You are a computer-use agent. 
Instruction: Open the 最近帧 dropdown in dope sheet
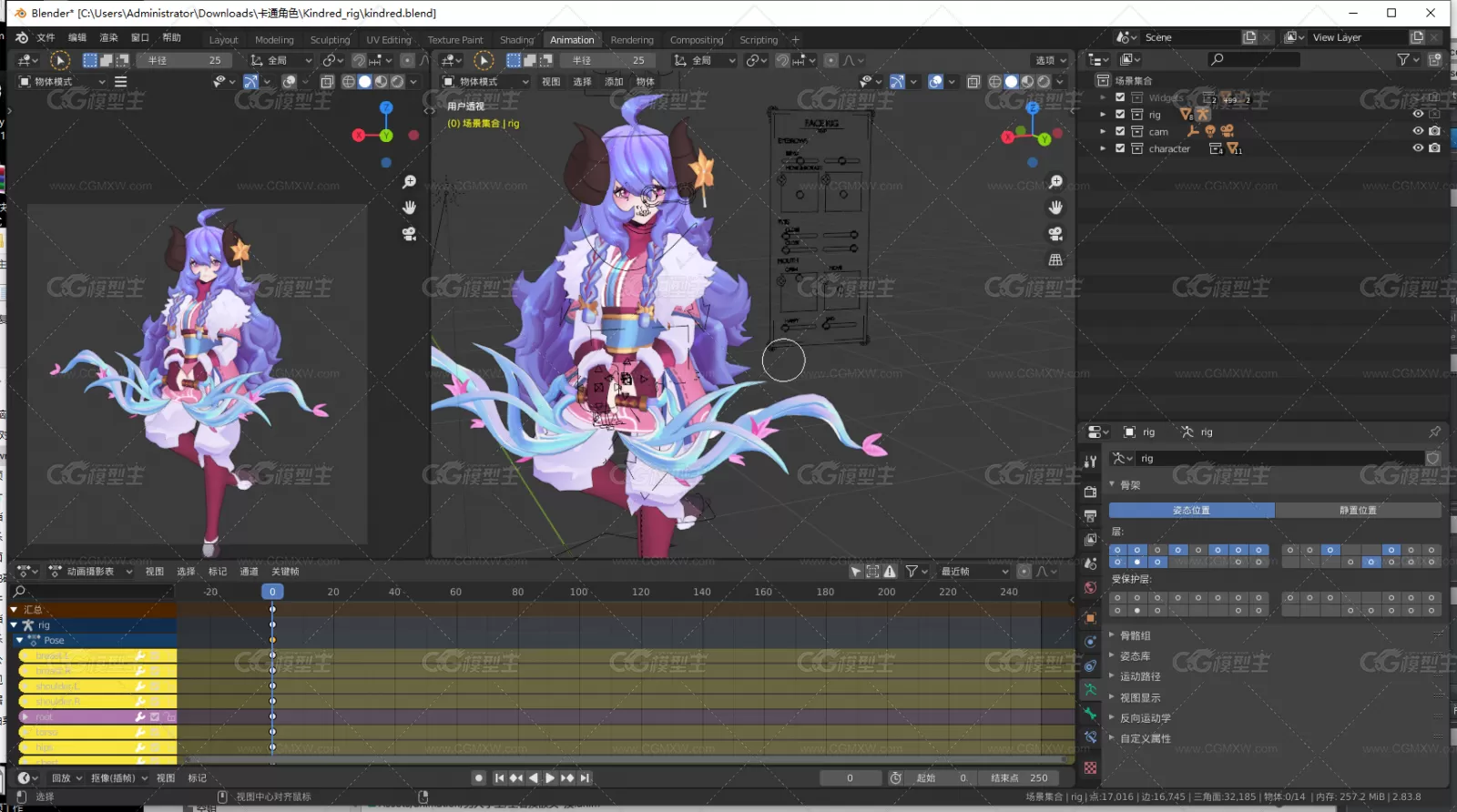pos(974,572)
